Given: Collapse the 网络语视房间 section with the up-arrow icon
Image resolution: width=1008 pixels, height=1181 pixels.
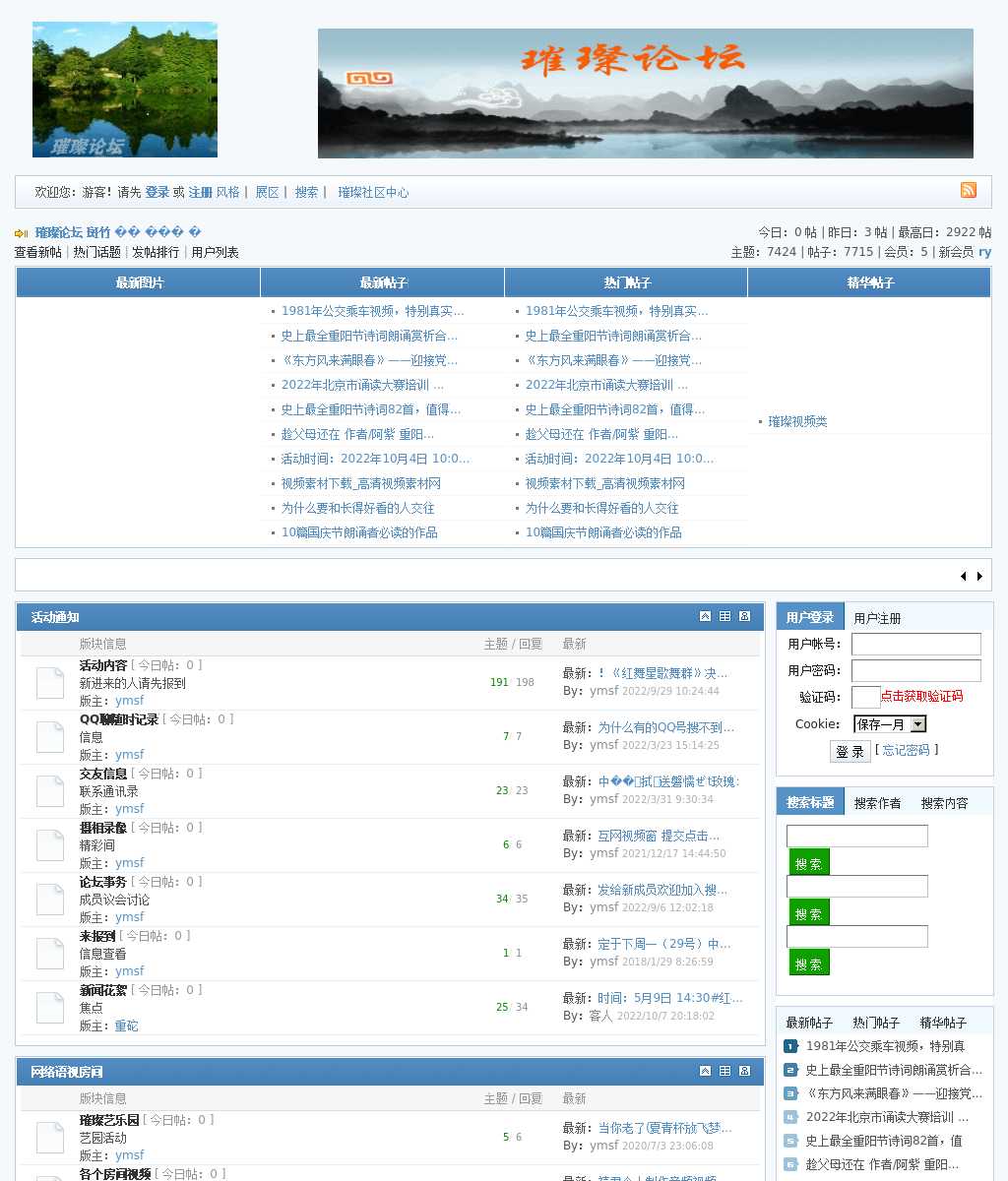Looking at the screenshot, I should point(705,1071).
